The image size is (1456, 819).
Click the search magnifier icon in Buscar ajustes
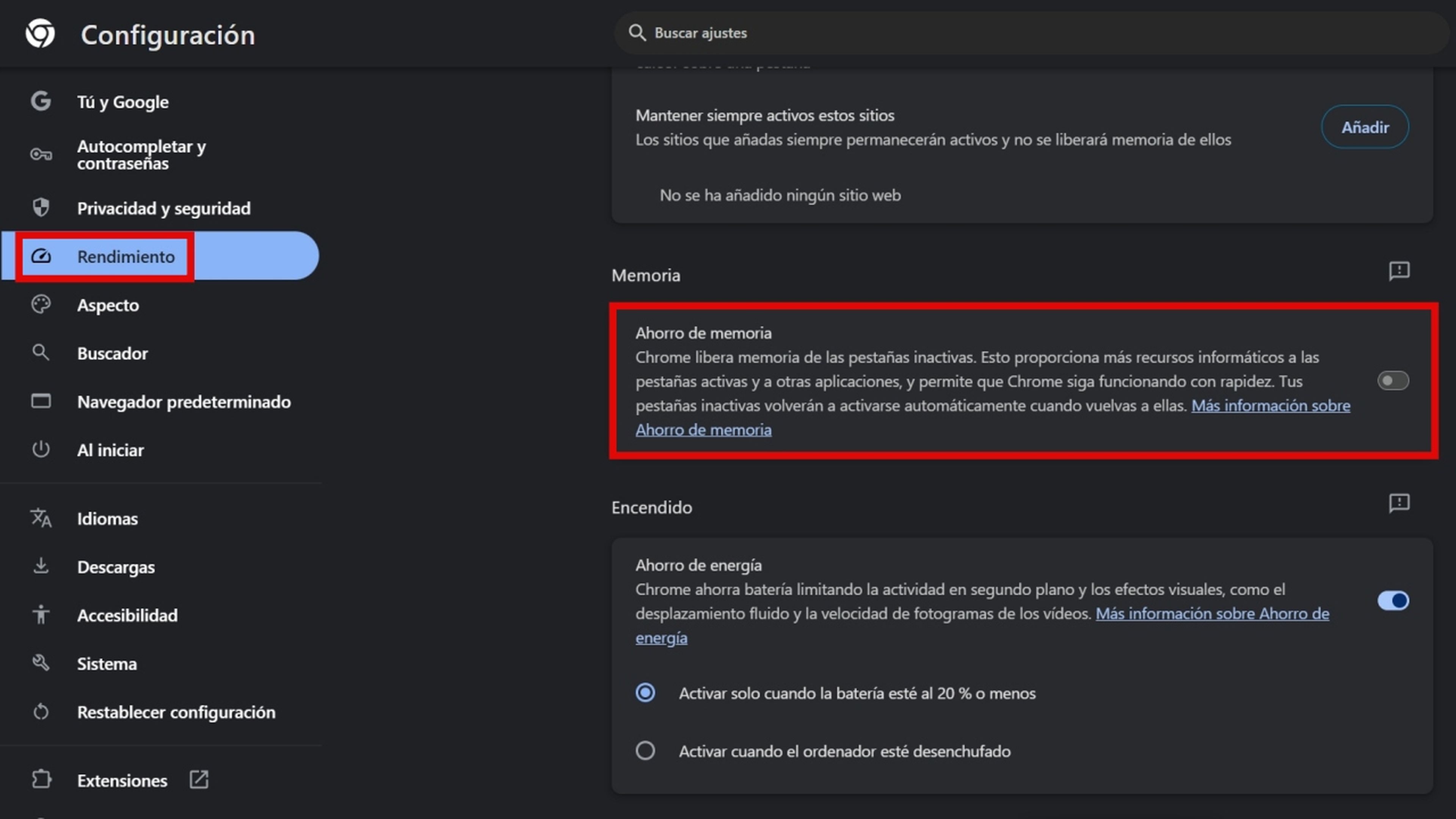(x=637, y=33)
